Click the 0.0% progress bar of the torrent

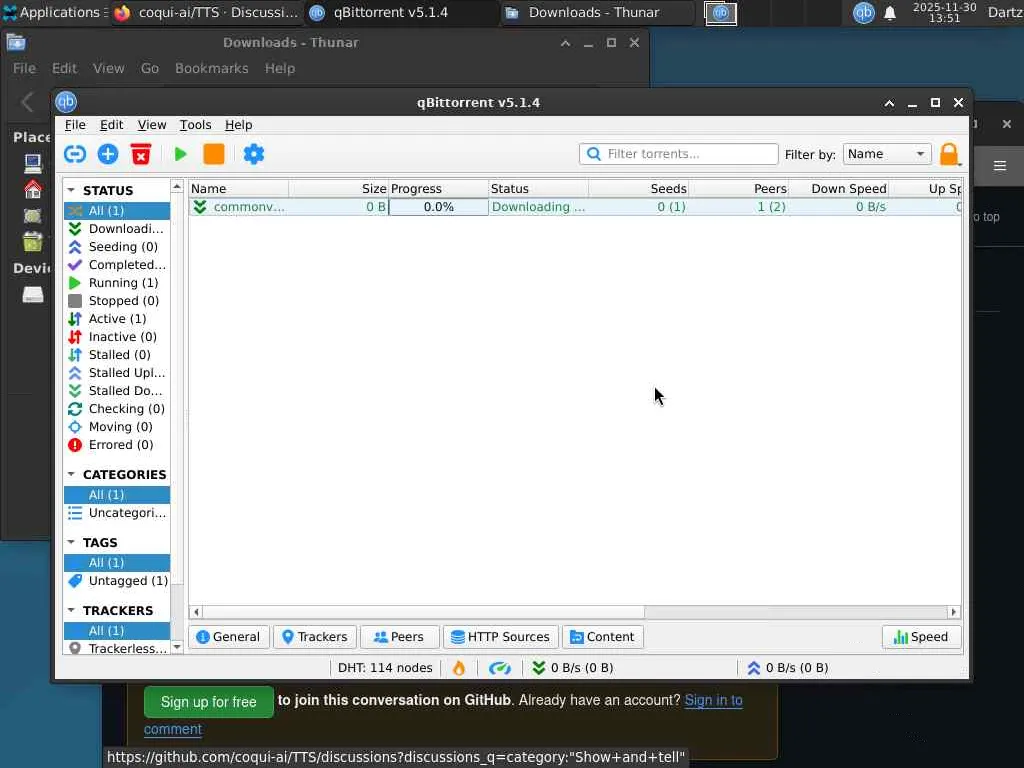[438, 207]
